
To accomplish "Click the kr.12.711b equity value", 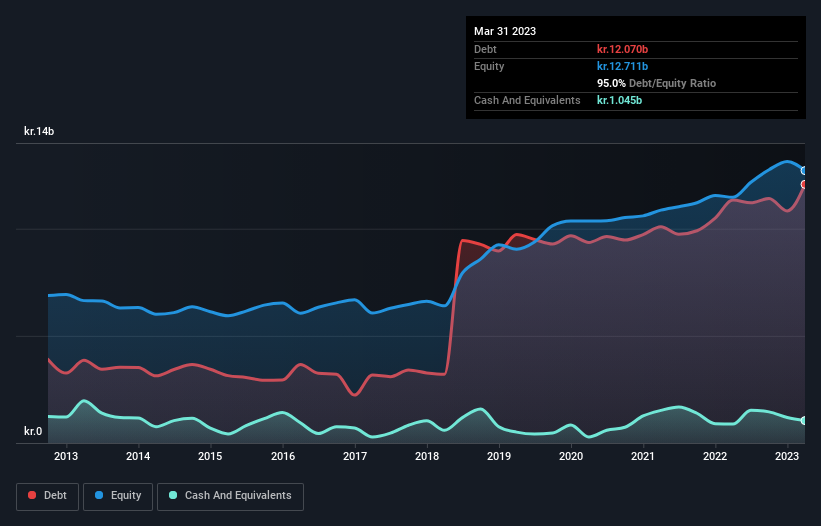I will [622, 66].
